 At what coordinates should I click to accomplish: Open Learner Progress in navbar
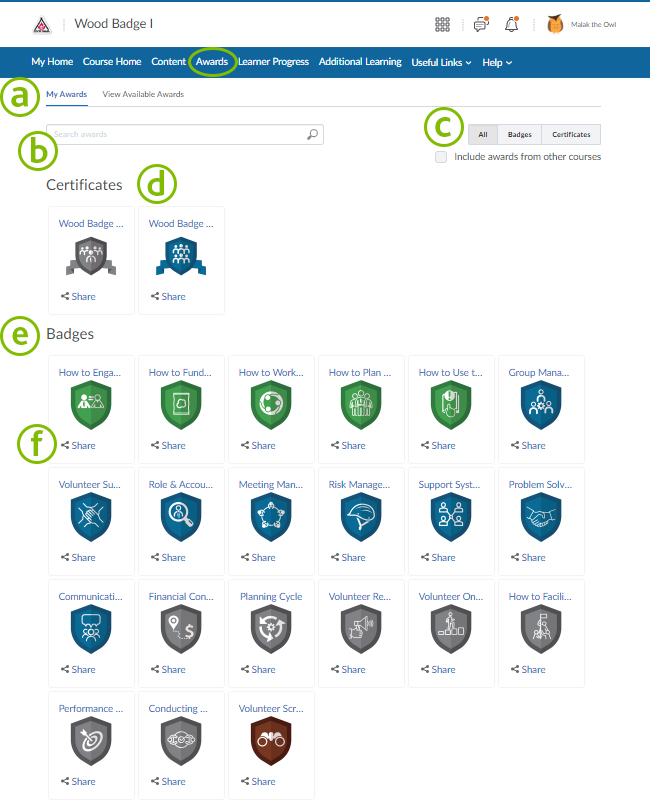[273, 62]
